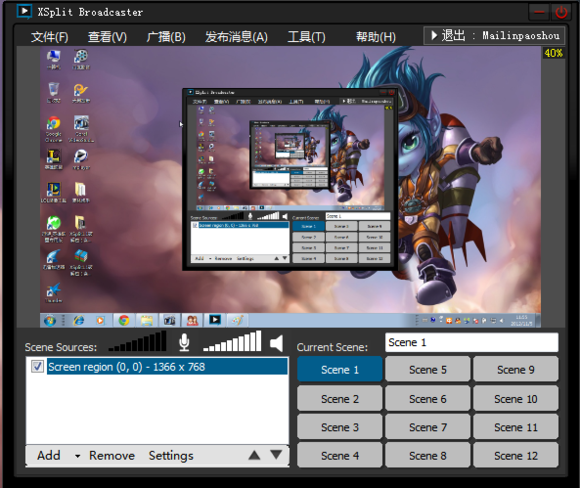The height and width of the screenshot is (488, 580).
Task: Open the 广播(B) broadcast menu
Action: [x=166, y=37]
